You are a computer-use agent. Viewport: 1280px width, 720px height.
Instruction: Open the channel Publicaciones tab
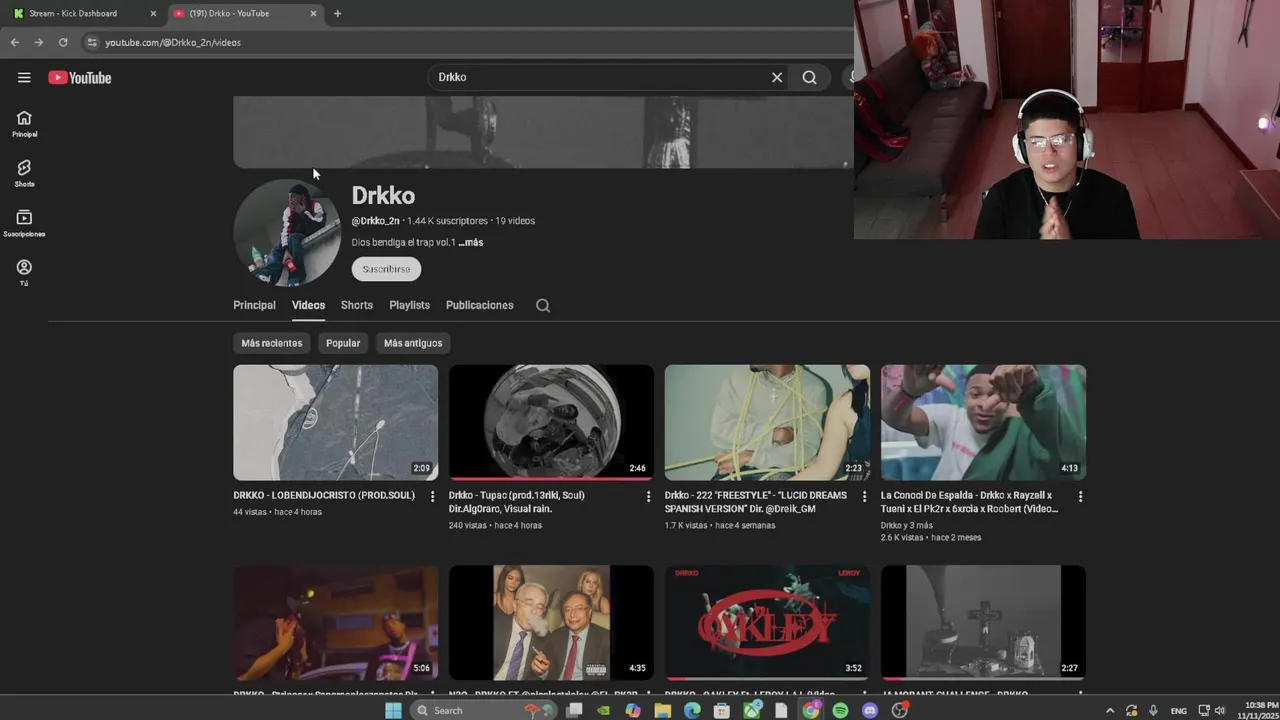(x=480, y=305)
